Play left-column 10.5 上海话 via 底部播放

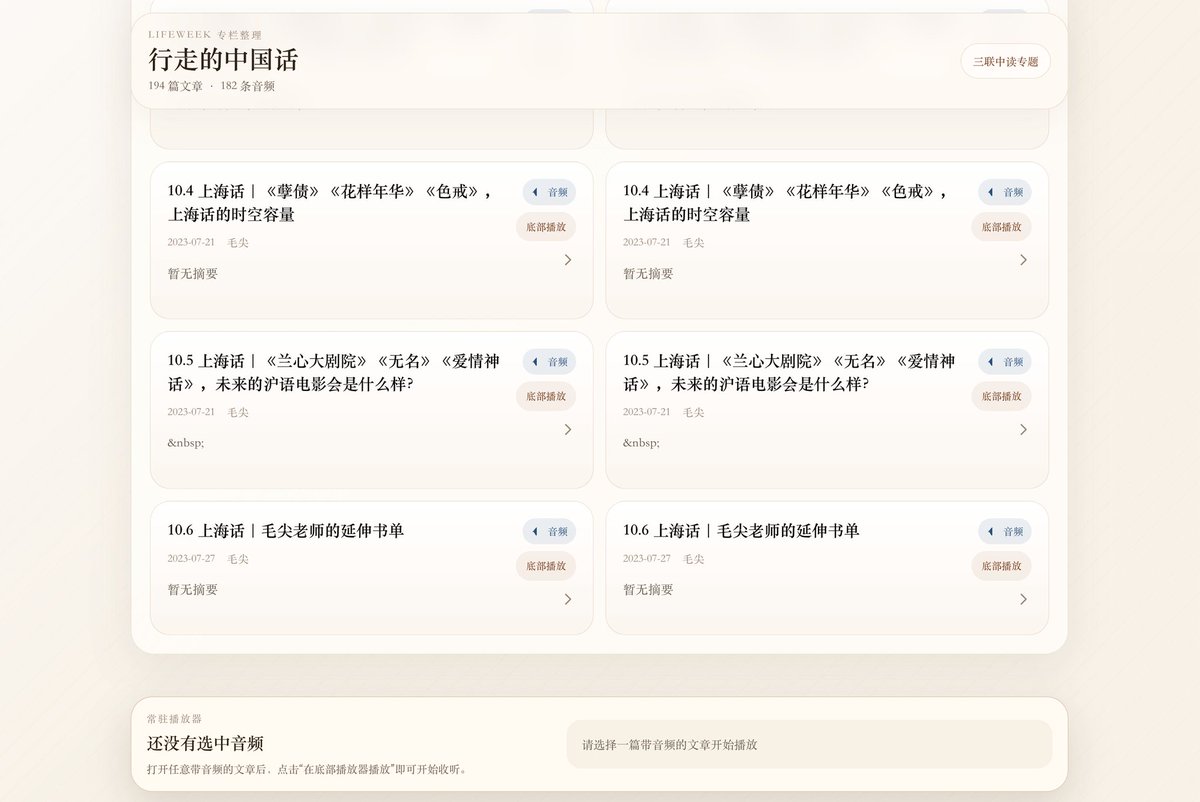coord(546,397)
